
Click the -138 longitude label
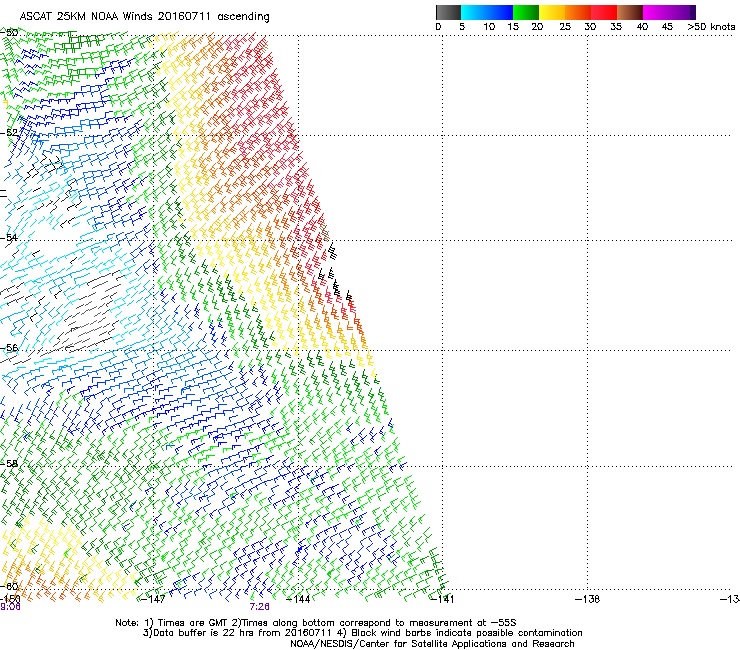pyautogui.click(x=587, y=599)
